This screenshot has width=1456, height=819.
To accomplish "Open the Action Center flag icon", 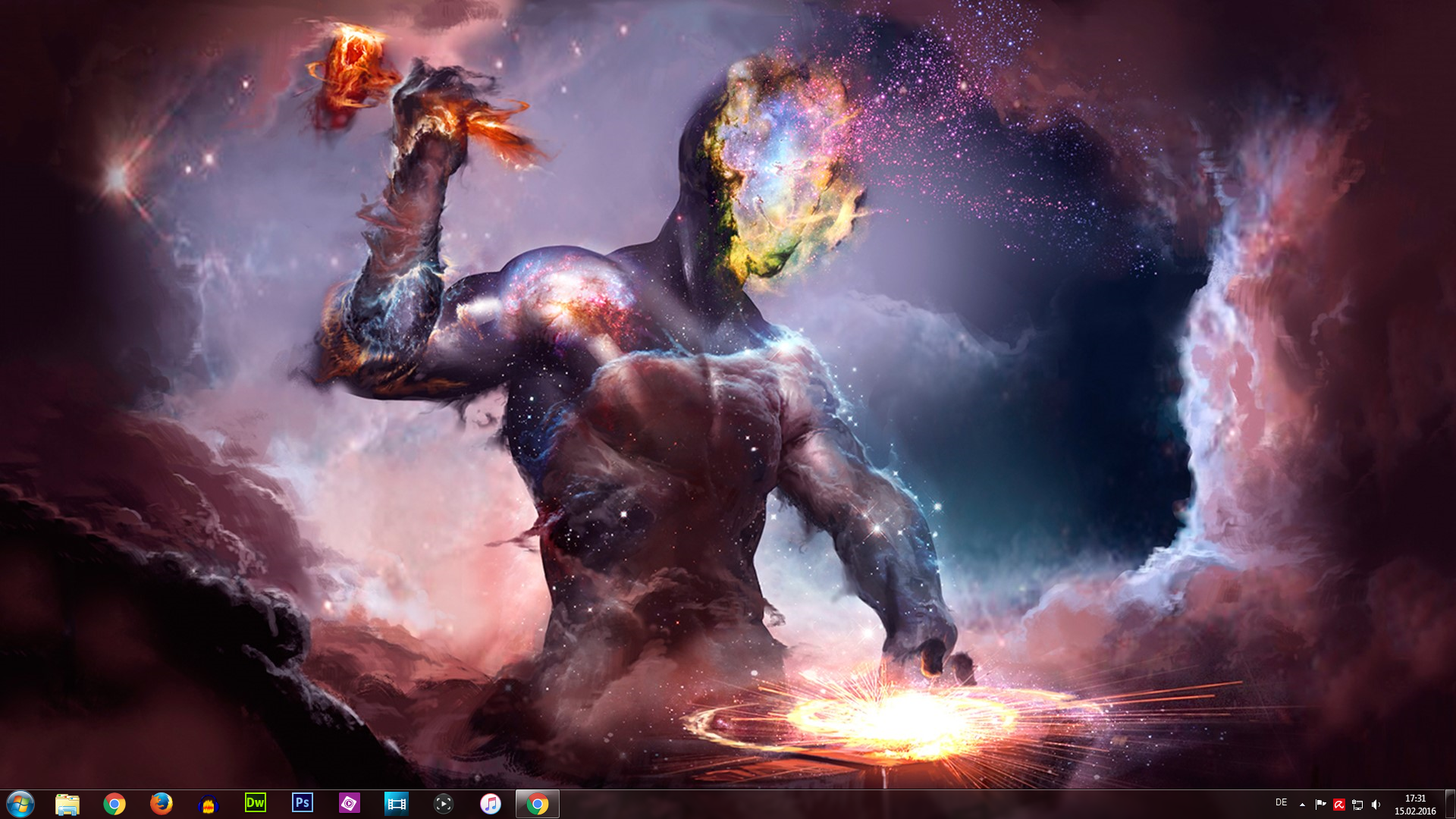I will 1320,805.
